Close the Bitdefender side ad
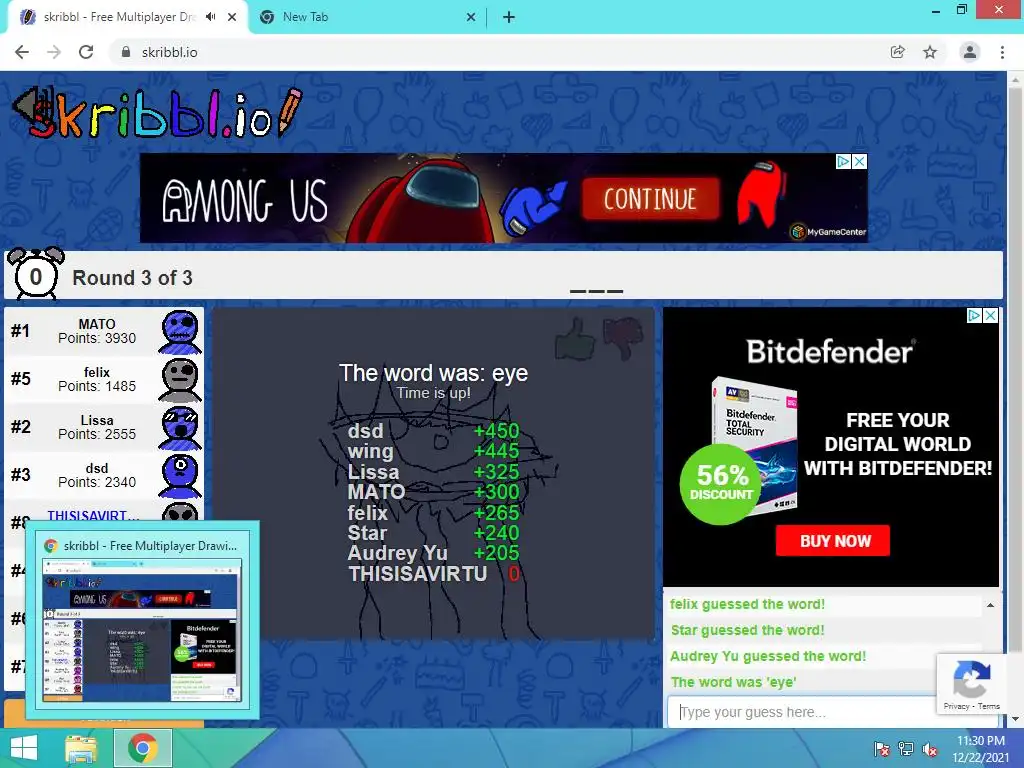 point(991,315)
